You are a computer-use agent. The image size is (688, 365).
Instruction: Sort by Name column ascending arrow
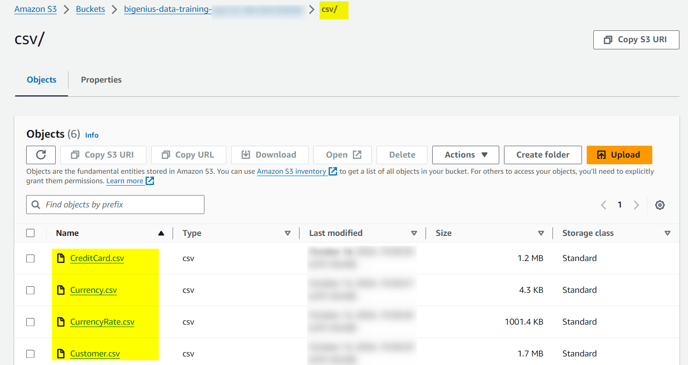click(161, 233)
